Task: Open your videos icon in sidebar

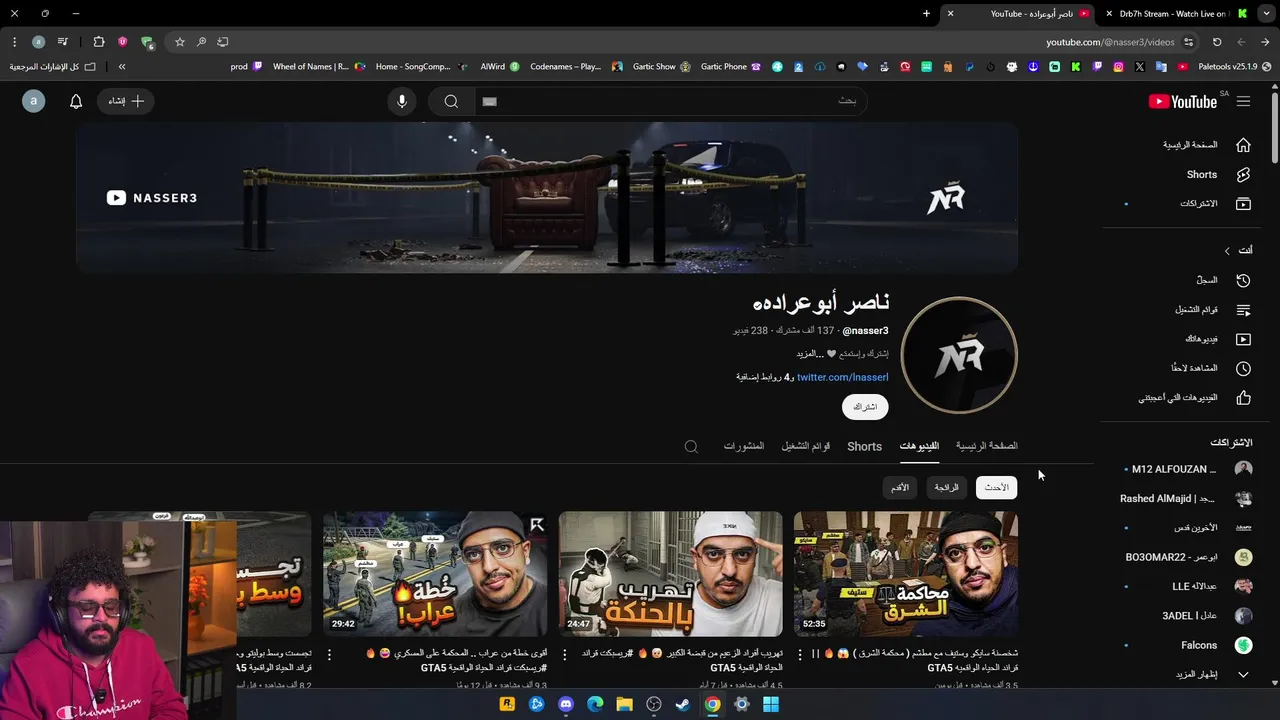Action: click(x=1243, y=339)
